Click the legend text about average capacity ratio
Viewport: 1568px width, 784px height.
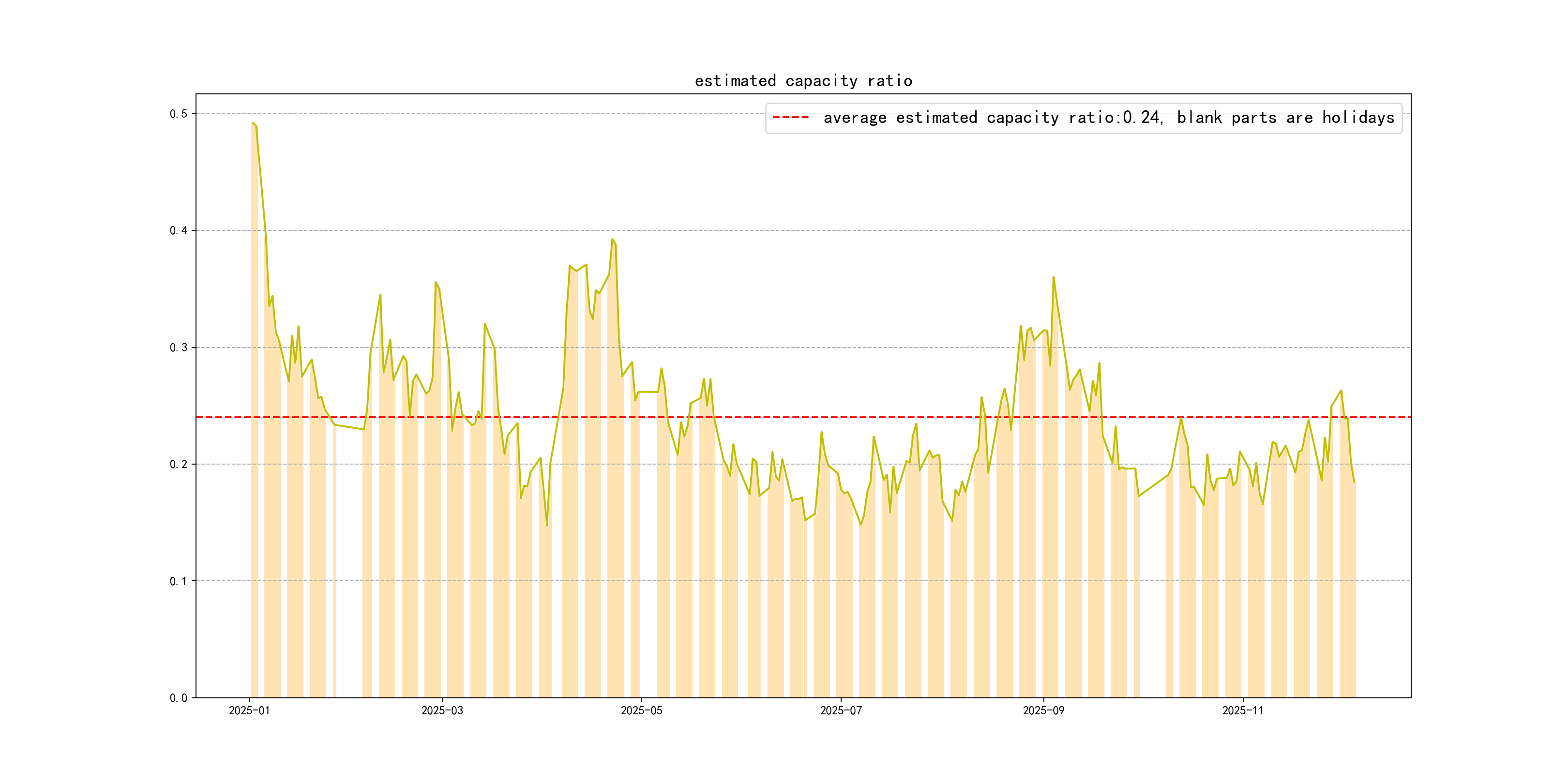[x=1108, y=118]
